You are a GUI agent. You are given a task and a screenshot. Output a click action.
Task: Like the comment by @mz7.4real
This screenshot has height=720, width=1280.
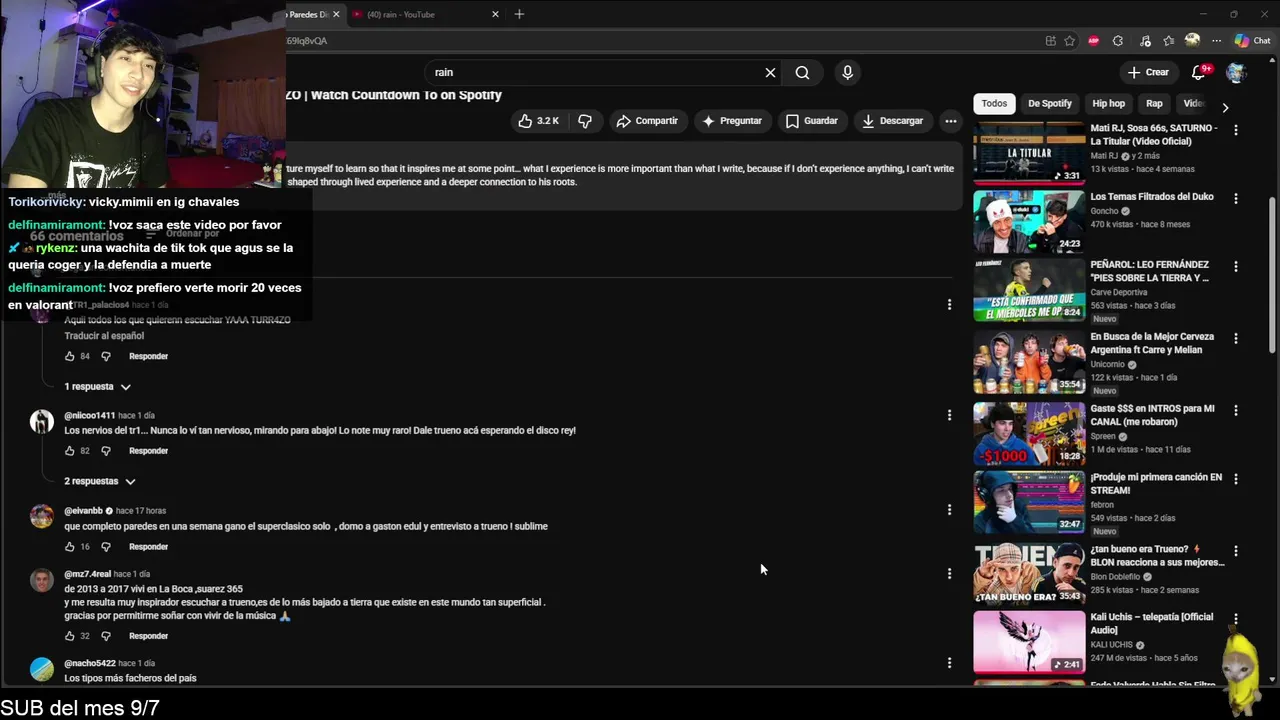[70, 636]
